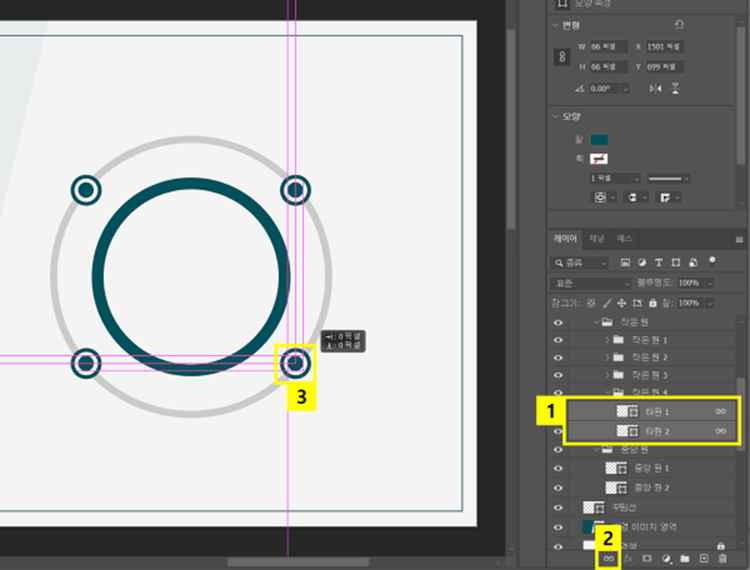Hide the 작은 원 3 group
This screenshot has height=570, width=750.
click(558, 375)
